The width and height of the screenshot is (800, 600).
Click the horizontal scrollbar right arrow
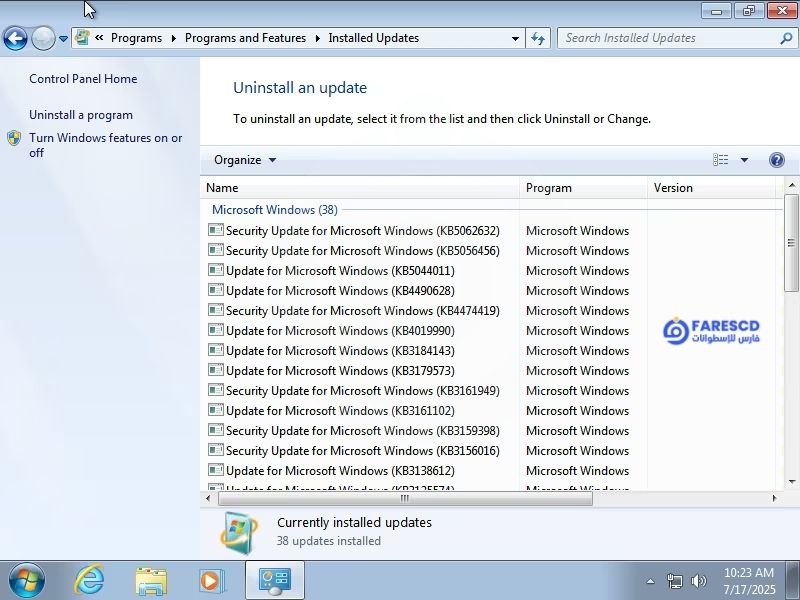[774, 498]
